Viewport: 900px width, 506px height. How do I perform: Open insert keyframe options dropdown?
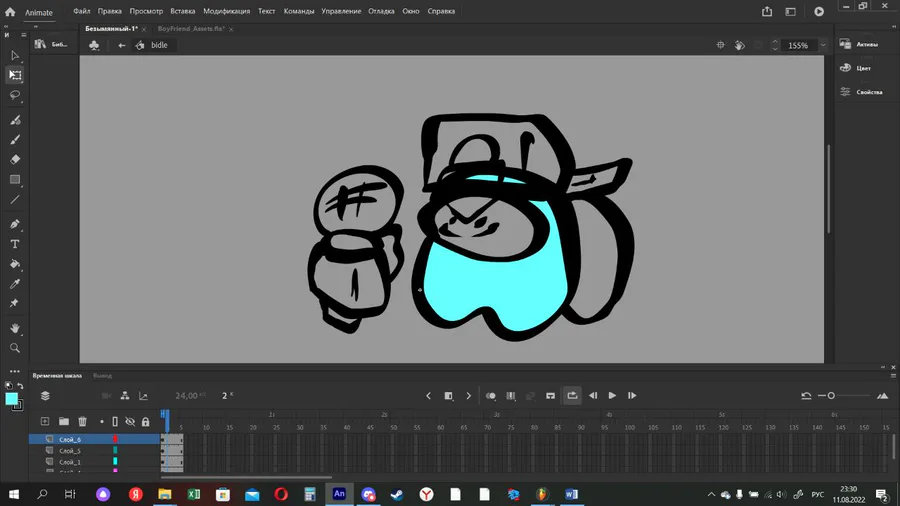tap(449, 396)
